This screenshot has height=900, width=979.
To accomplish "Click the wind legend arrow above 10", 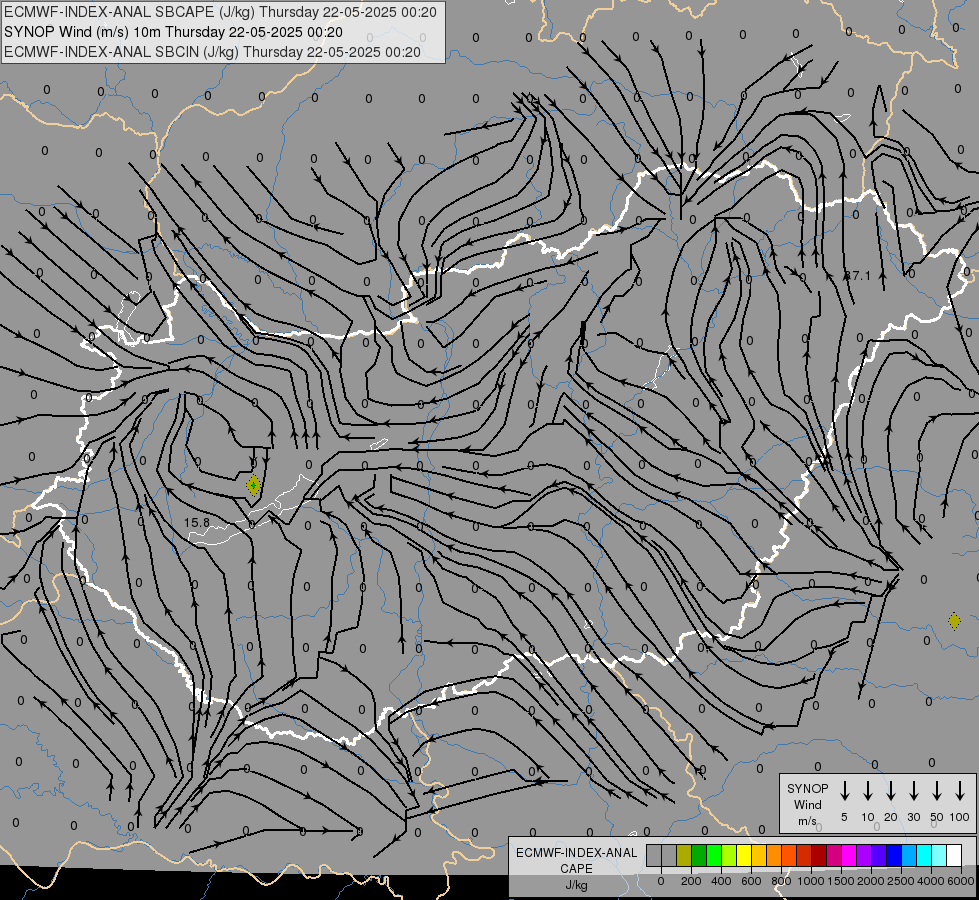I will pyautogui.click(x=868, y=791).
